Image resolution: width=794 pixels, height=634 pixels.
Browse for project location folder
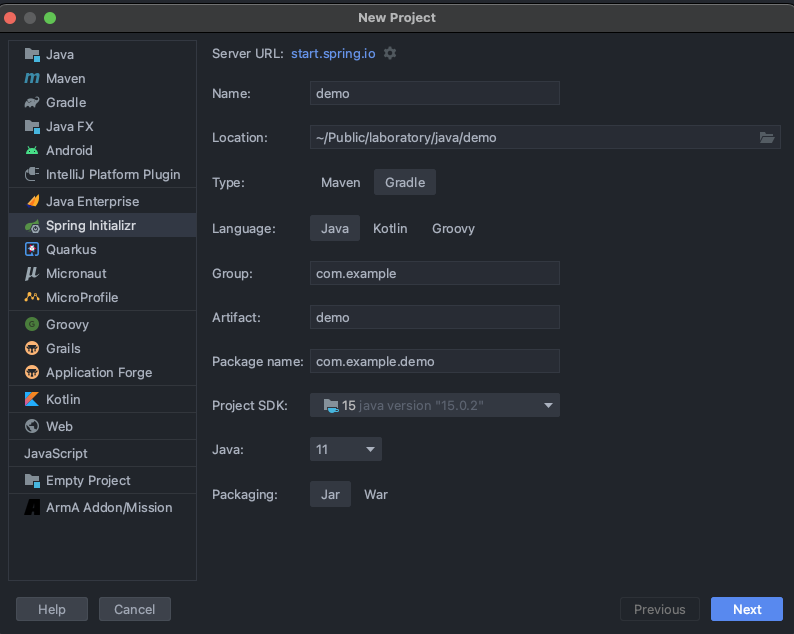(x=767, y=138)
